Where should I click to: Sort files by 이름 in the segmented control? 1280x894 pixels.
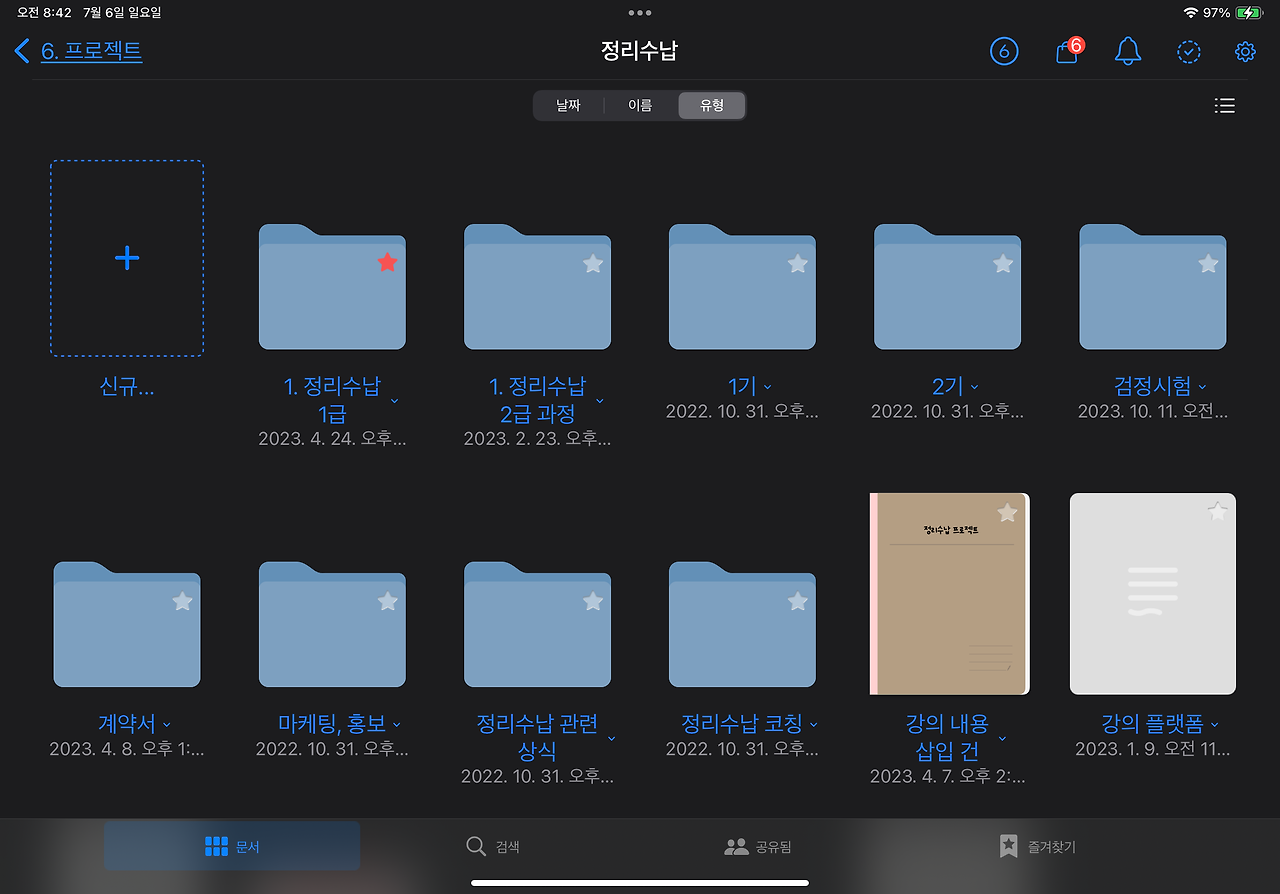pos(640,105)
